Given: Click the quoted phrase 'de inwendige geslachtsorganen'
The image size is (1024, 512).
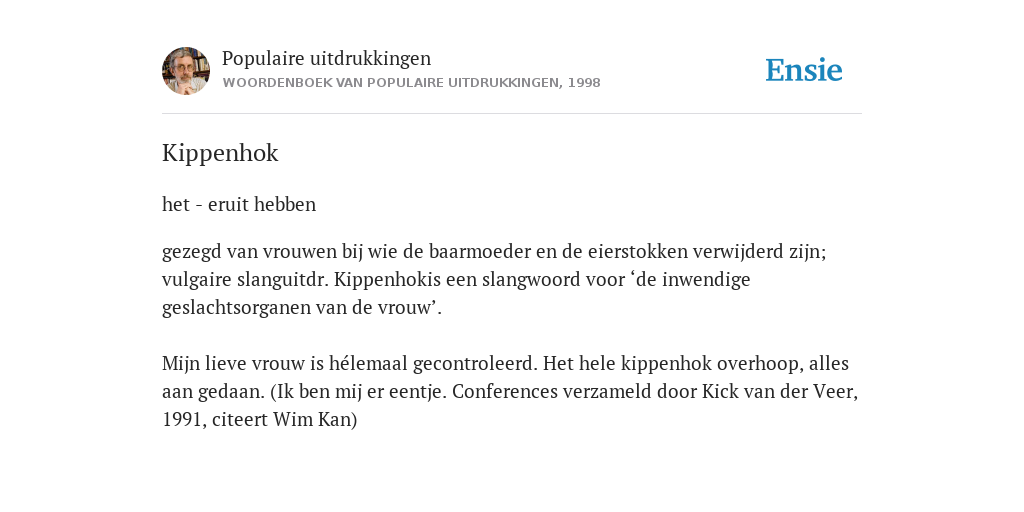Looking at the screenshot, I should [x=456, y=293].
